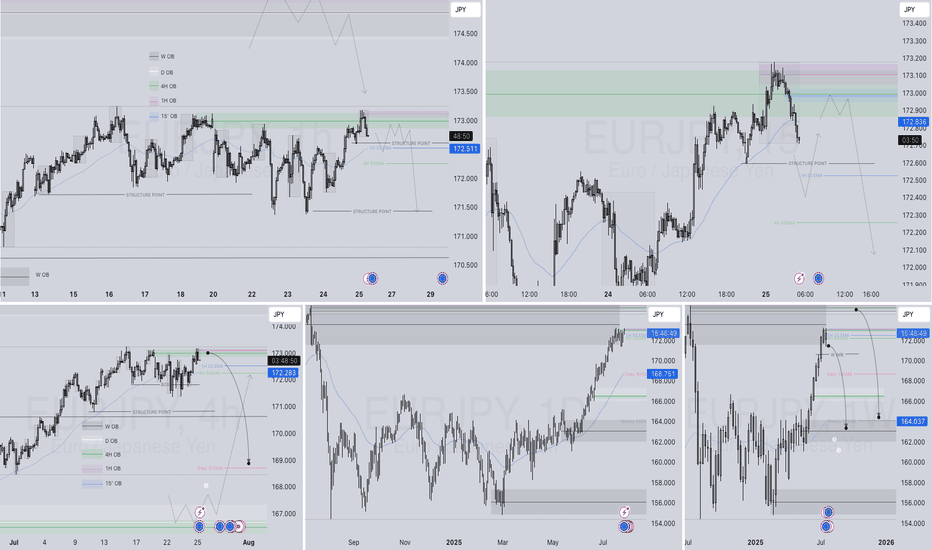This screenshot has width=932, height=550.
Task: Select the 15' OB legend entry on 4h chart
Action: click(102, 484)
